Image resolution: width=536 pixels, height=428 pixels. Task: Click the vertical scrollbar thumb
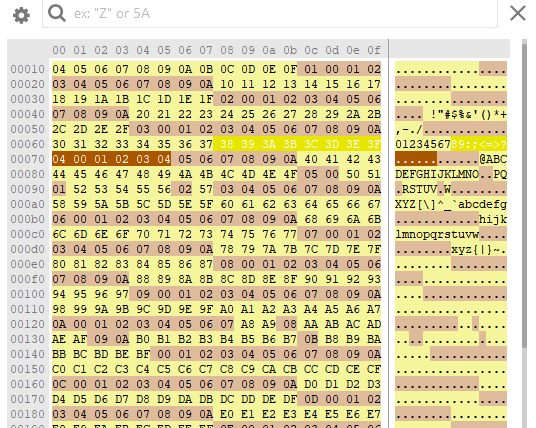click(x=524, y=195)
